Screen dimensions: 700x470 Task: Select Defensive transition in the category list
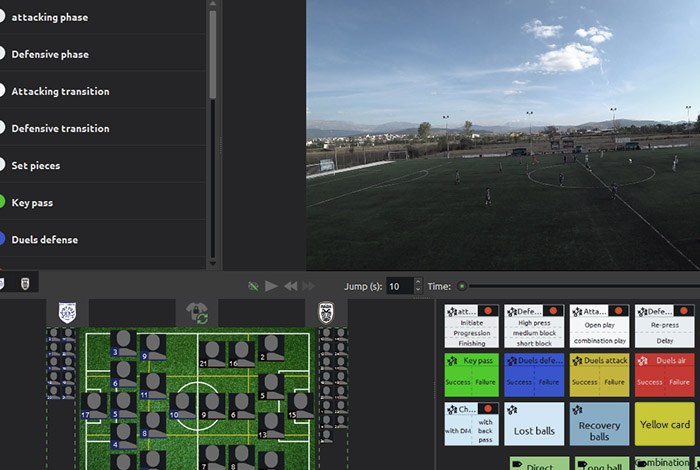pyautogui.click(x=60, y=128)
